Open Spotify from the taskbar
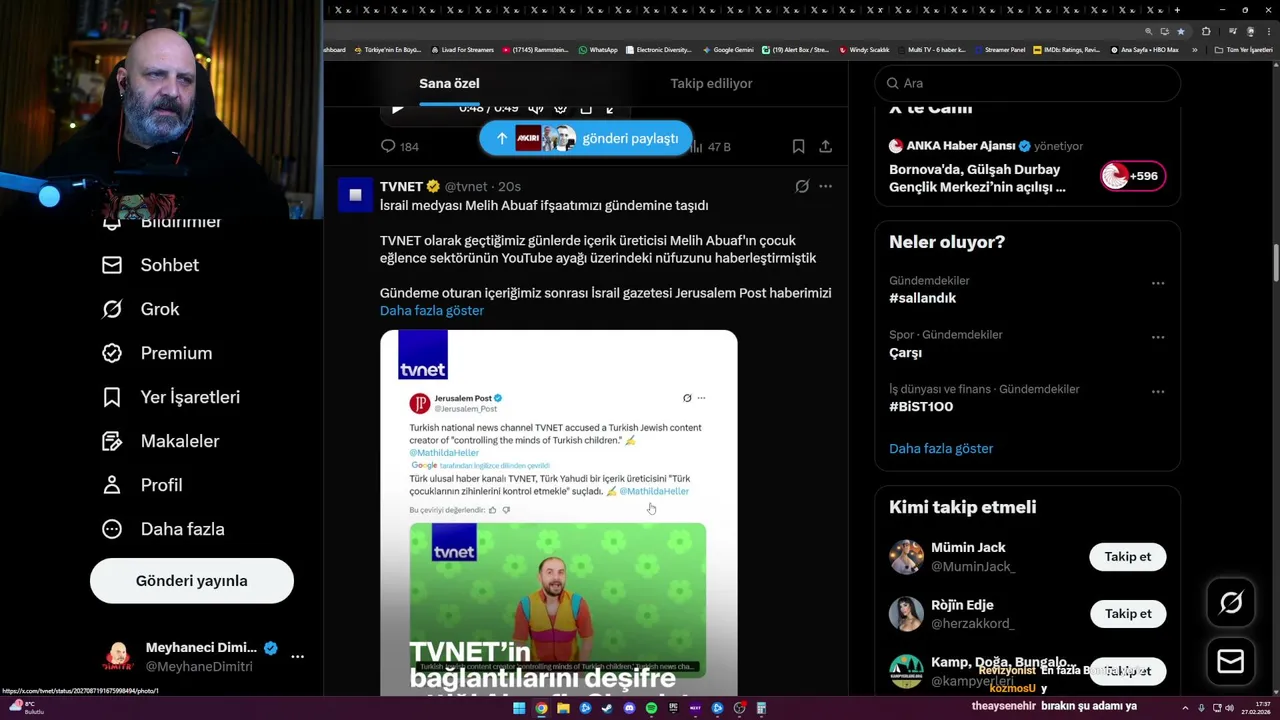The height and width of the screenshot is (720, 1280). click(x=651, y=708)
